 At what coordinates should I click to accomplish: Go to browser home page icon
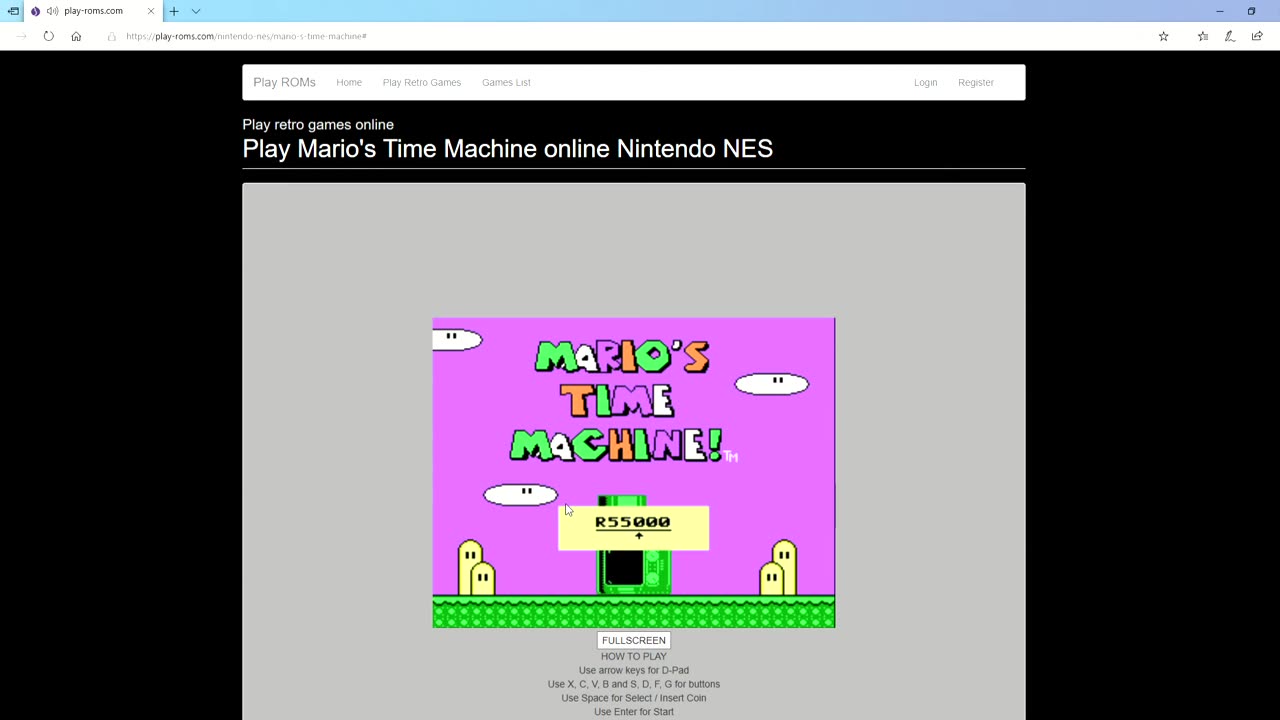(76, 36)
